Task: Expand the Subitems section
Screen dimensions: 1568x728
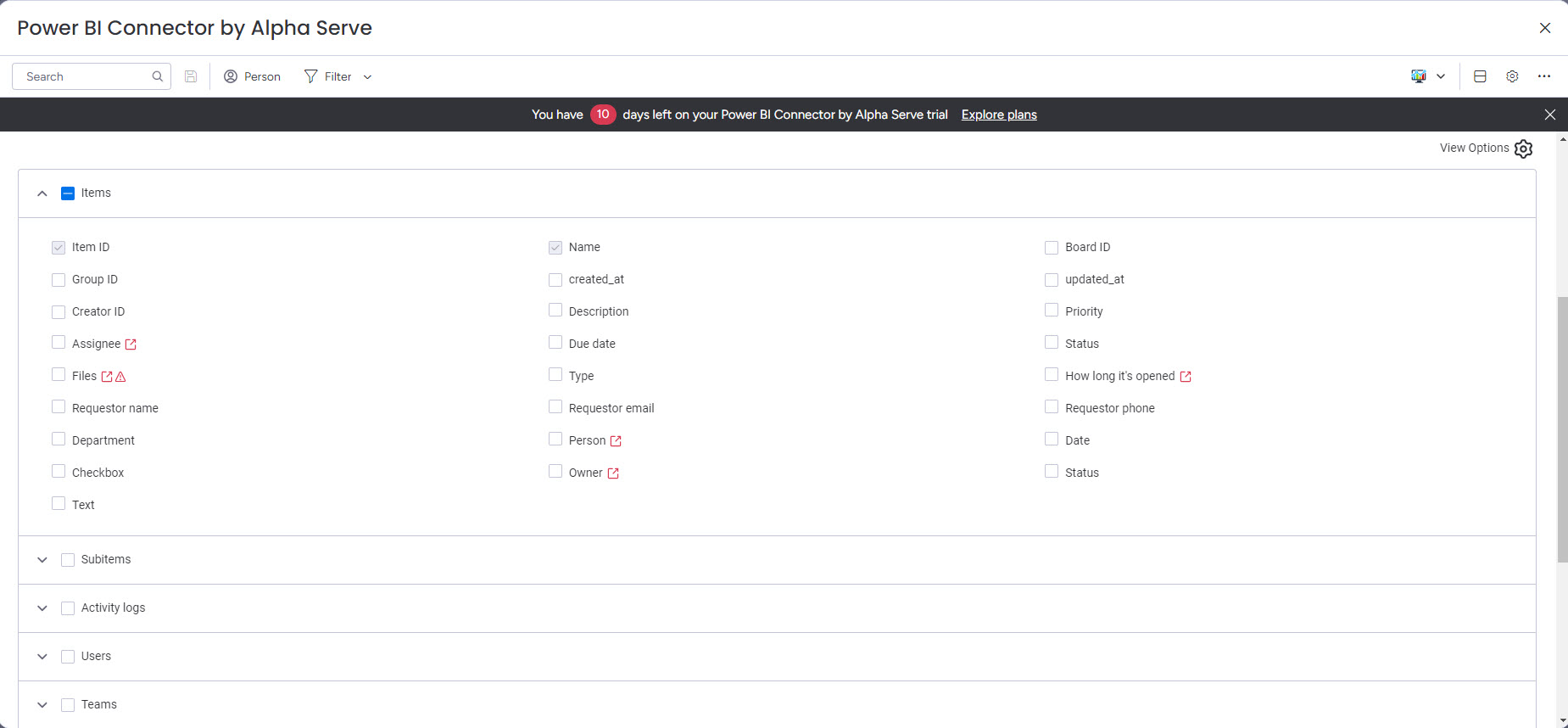Action: [42, 560]
